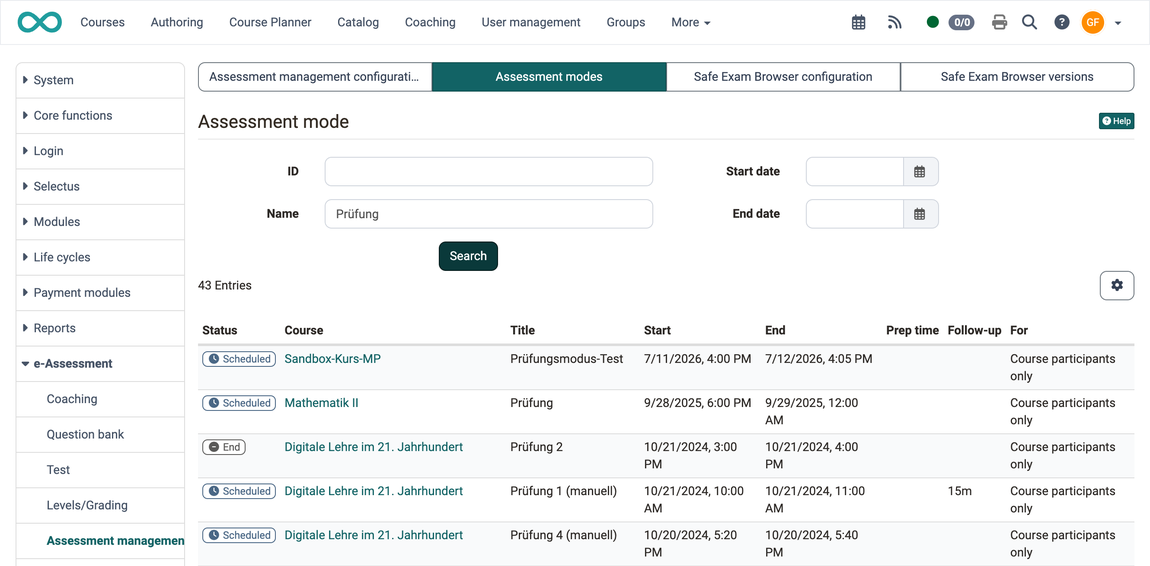Open the Start date calendar picker

tap(920, 172)
